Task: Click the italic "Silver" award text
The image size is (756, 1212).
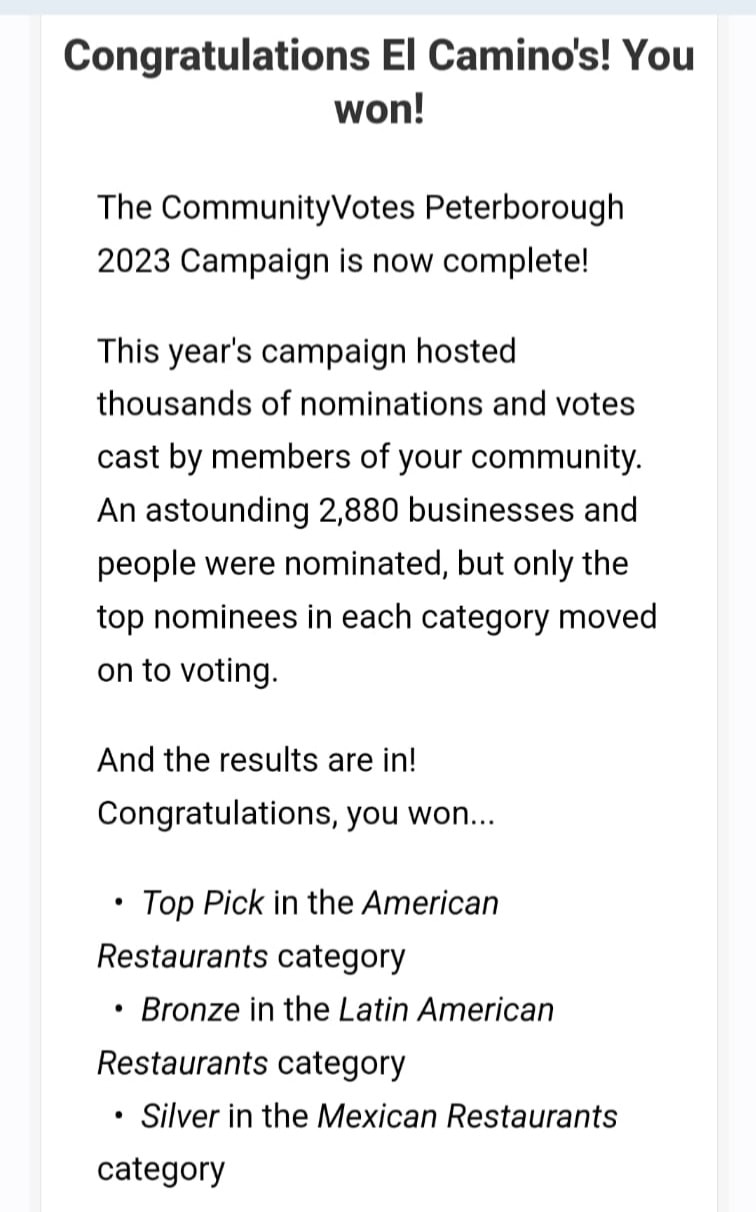Action: tap(180, 1116)
